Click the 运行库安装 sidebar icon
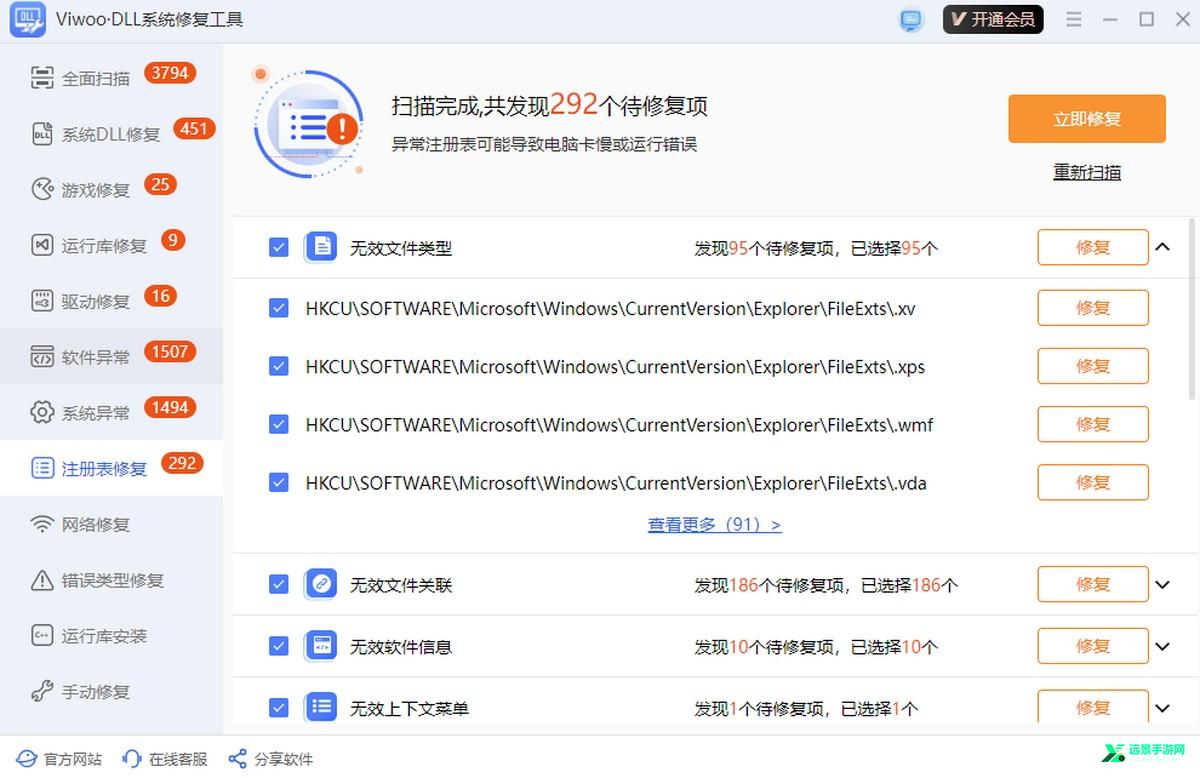Viewport: 1200px width, 778px height. (x=42, y=636)
